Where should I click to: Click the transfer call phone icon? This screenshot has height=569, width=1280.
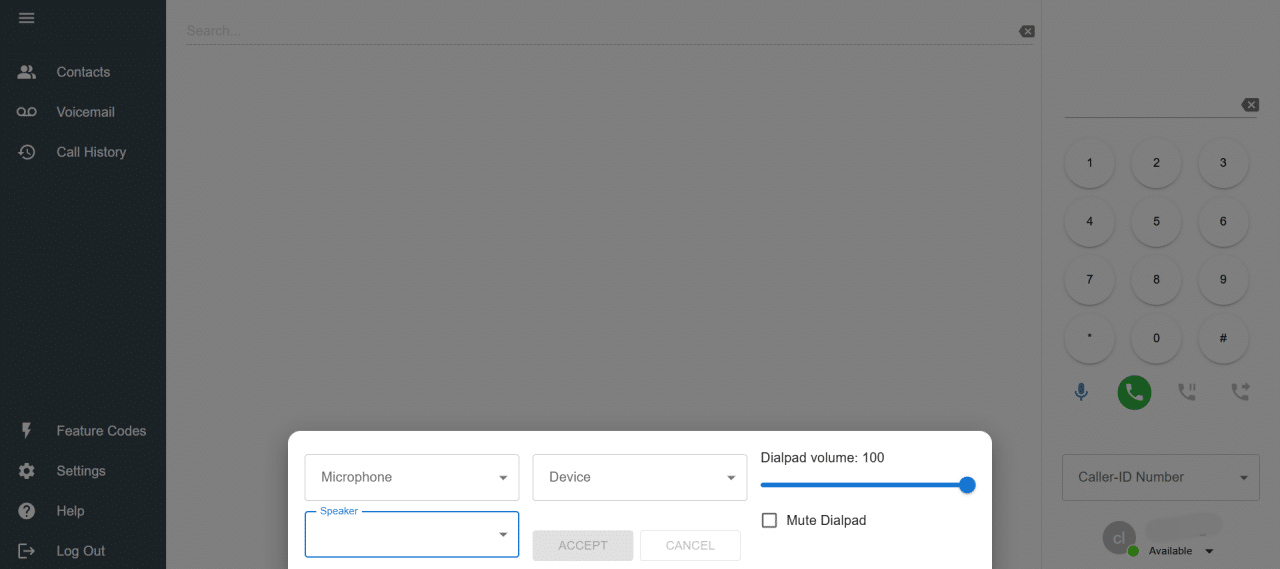tap(1240, 393)
